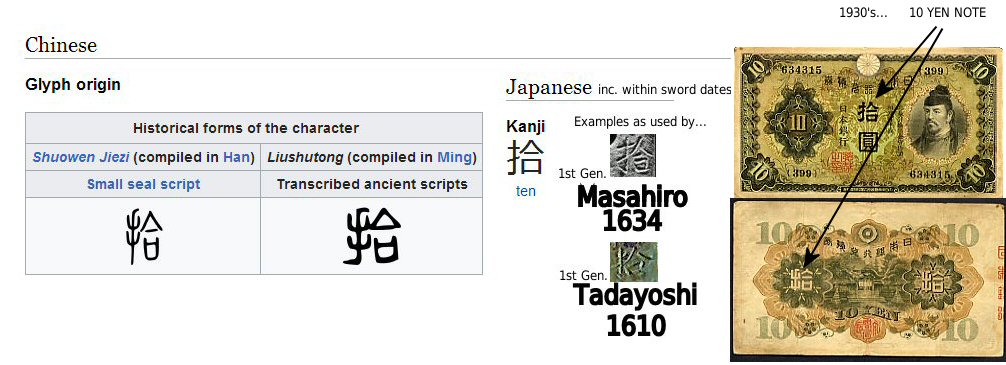Select the small seal script glyph image
Viewport: 1006px width, 365px height.
pyautogui.click(x=143, y=236)
